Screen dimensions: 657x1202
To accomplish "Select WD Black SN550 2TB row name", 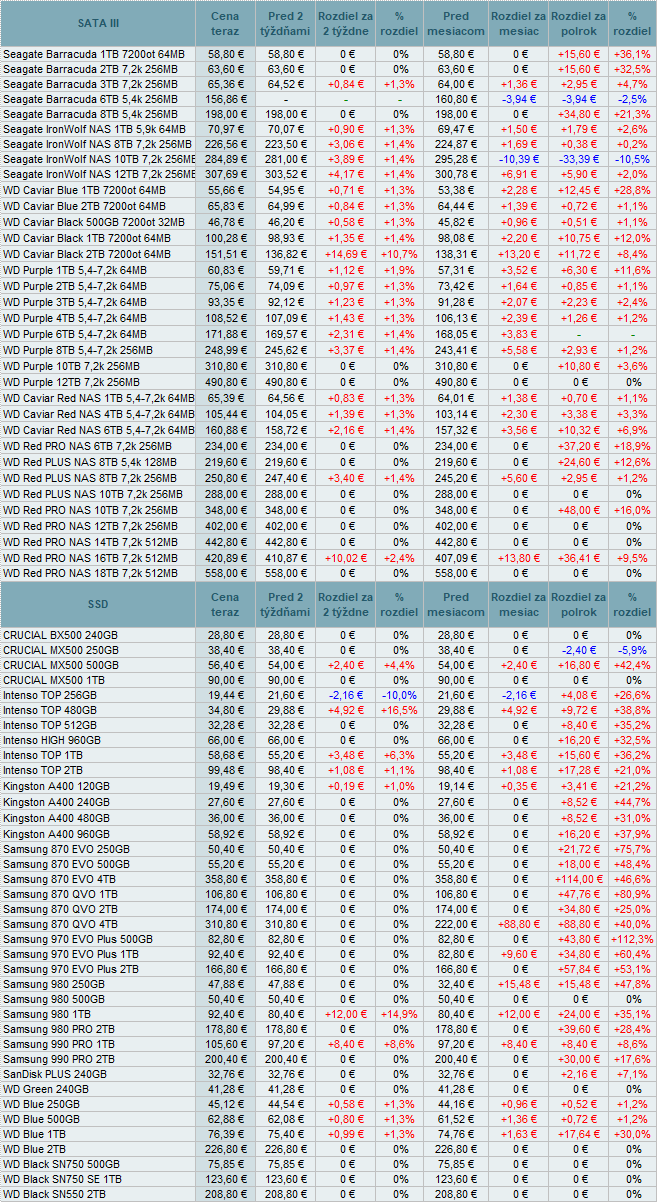I will coord(54,1194).
